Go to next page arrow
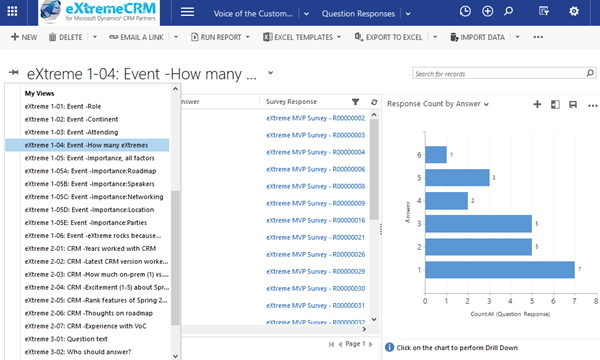600x360 pixels. click(370, 345)
